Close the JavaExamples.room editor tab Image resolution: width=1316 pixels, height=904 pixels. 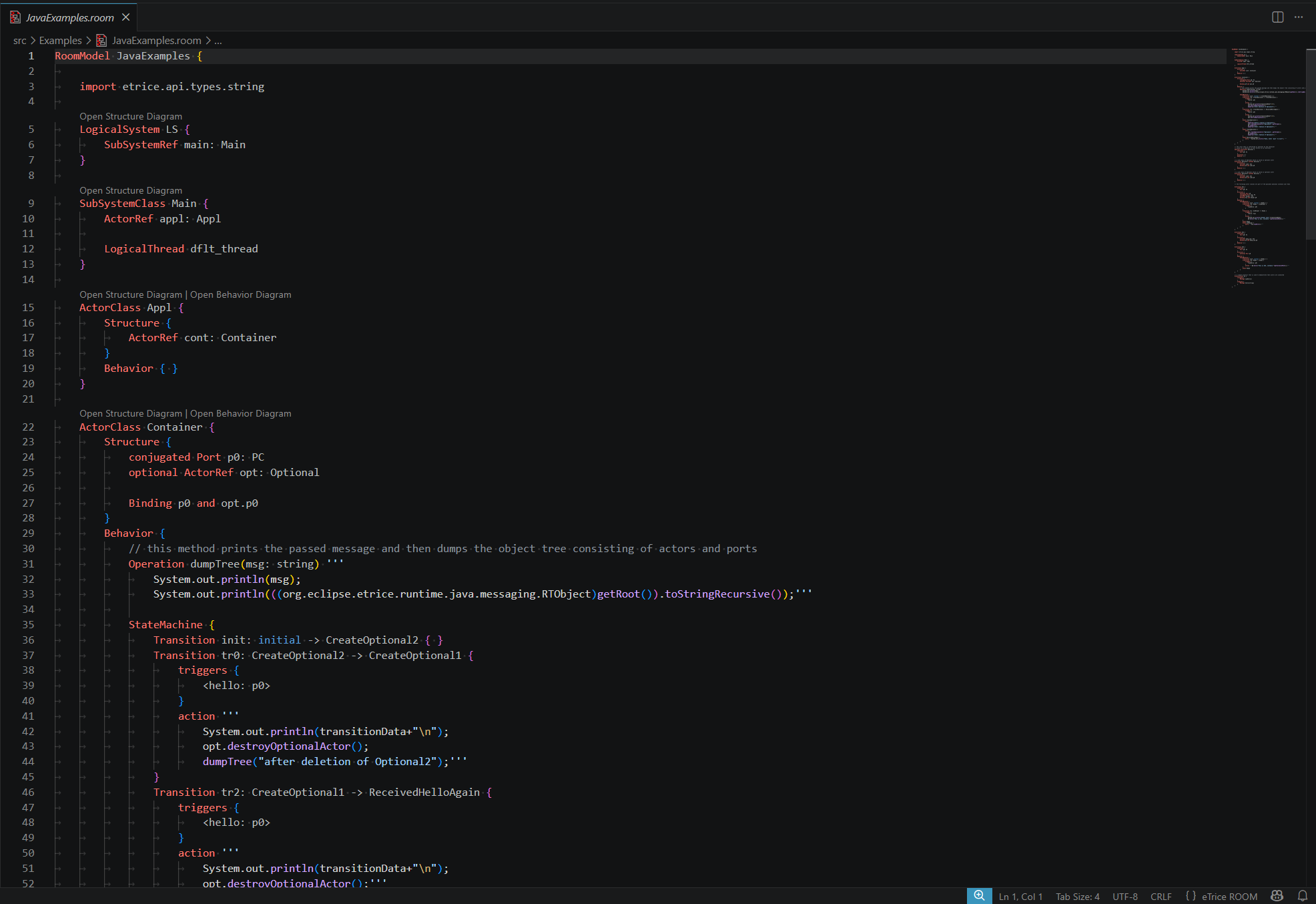(x=125, y=17)
